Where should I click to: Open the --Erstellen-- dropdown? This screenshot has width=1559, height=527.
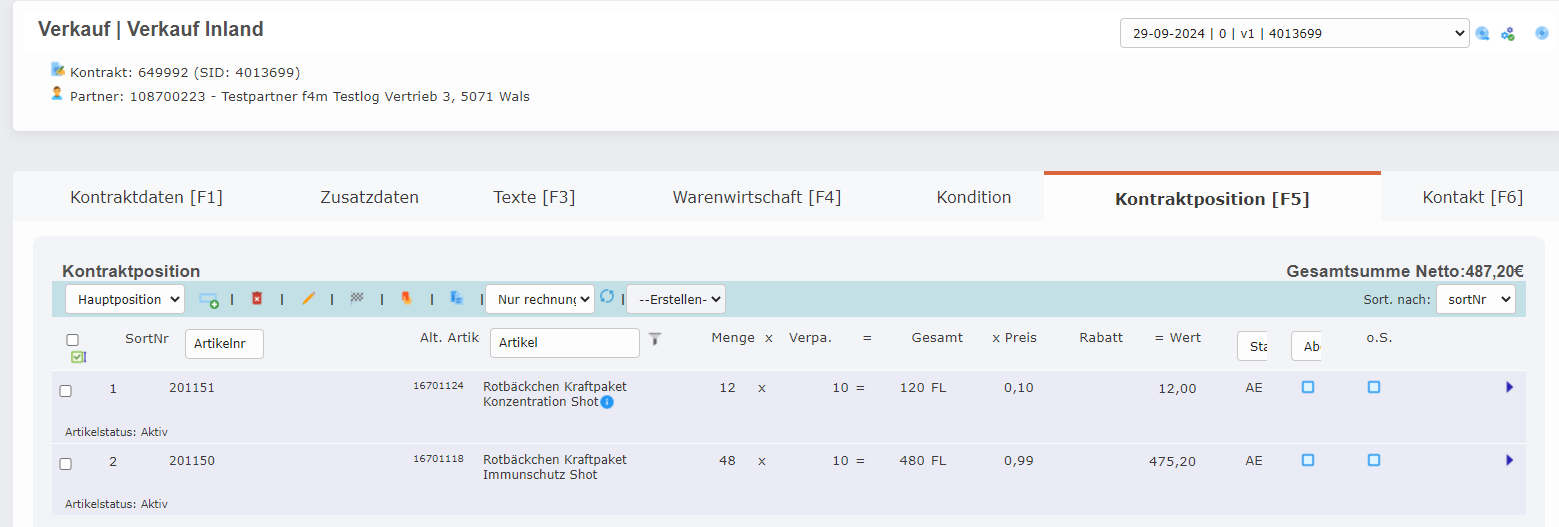[x=675, y=299]
